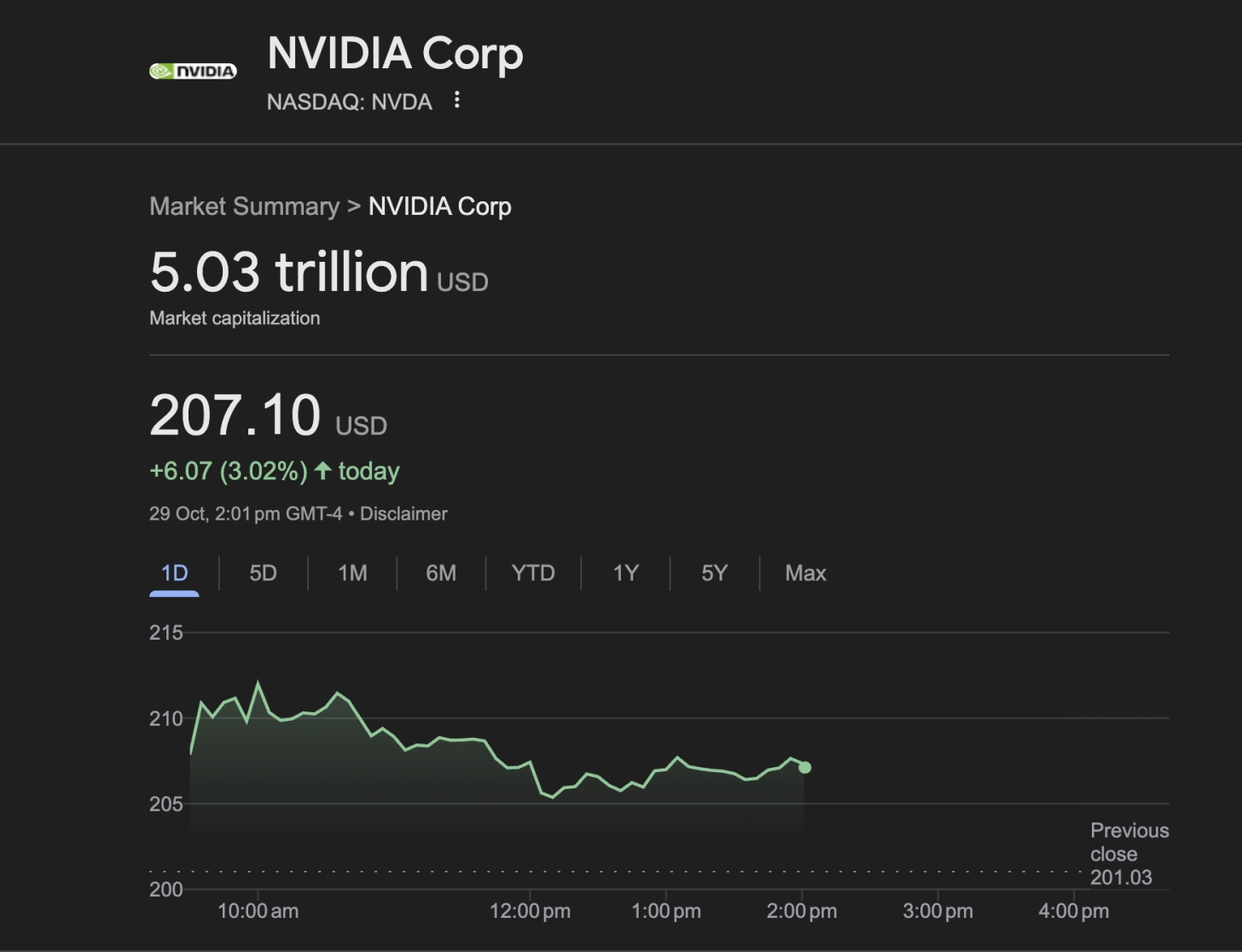Screen dimensions: 1242x952
Task: Switch to the 5D time range
Action: [262, 572]
